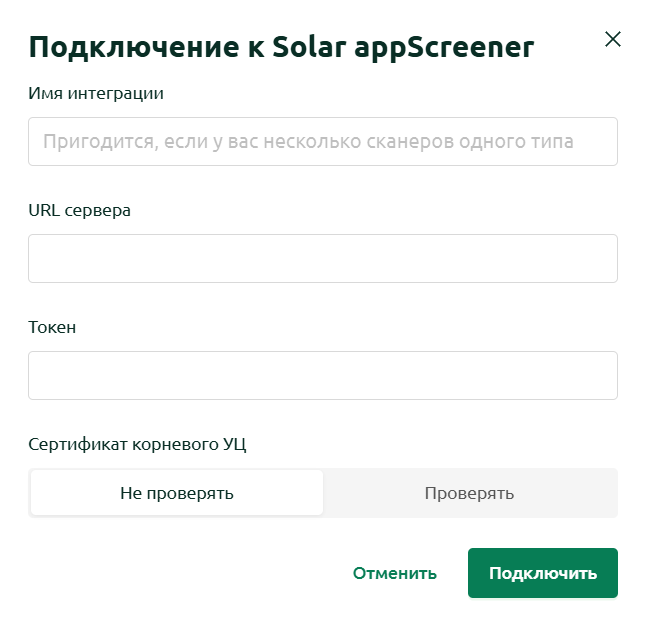Screen dimensions: 646x622
Task: Switch certificate check to Проверять
Action: coord(469,493)
